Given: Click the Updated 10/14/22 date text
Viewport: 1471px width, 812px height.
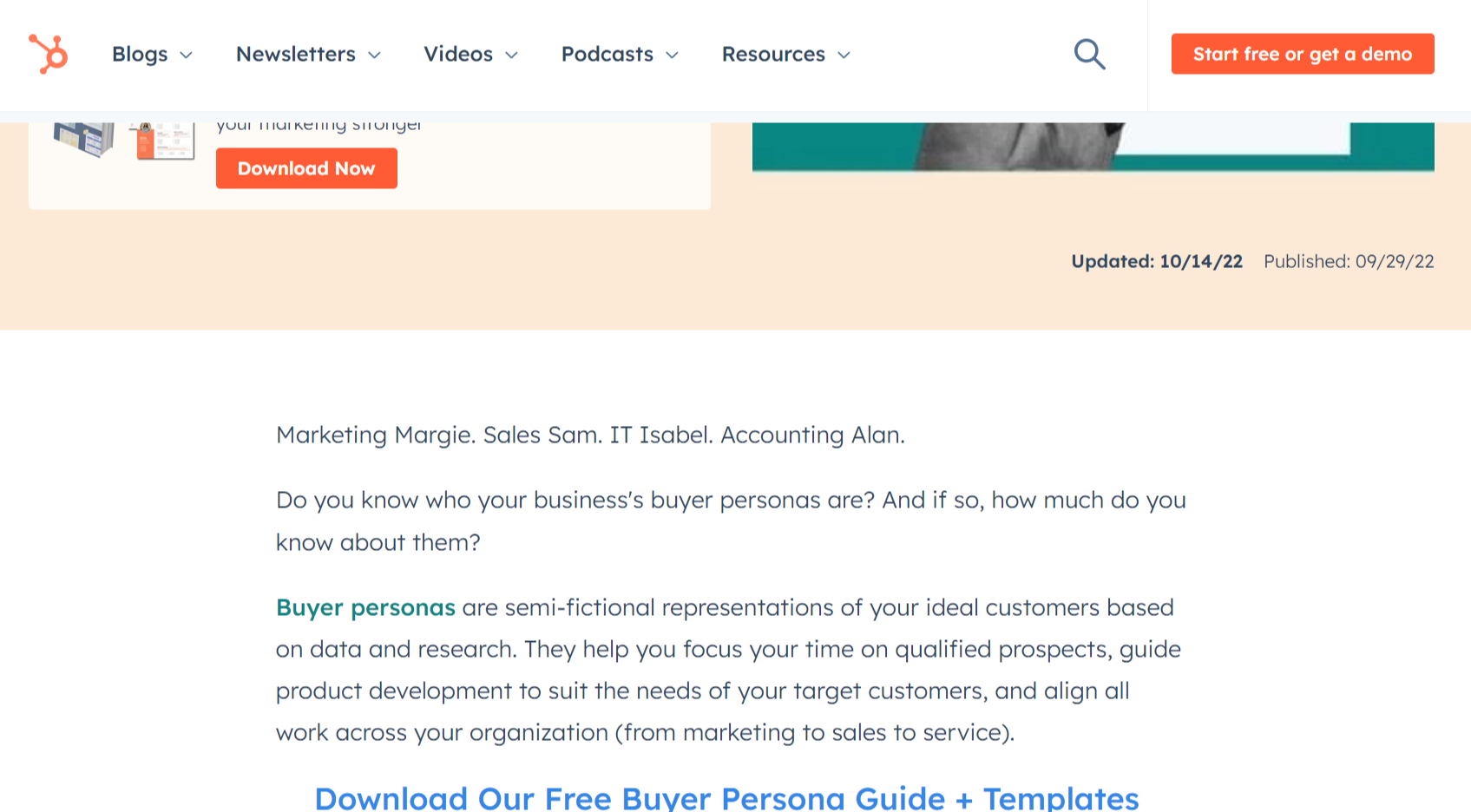Looking at the screenshot, I should 1157,261.
